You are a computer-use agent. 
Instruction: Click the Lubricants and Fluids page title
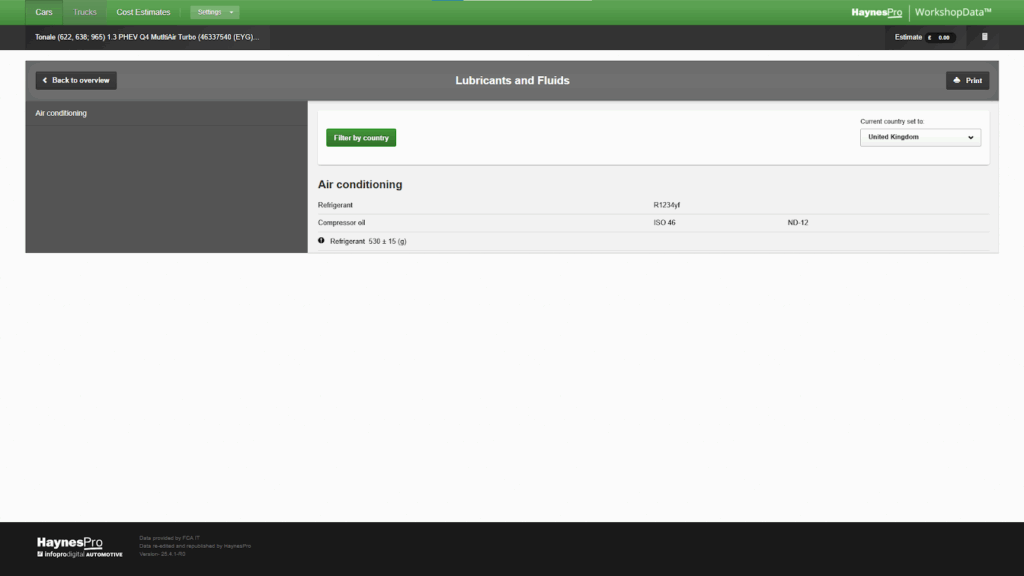pyautogui.click(x=512, y=80)
